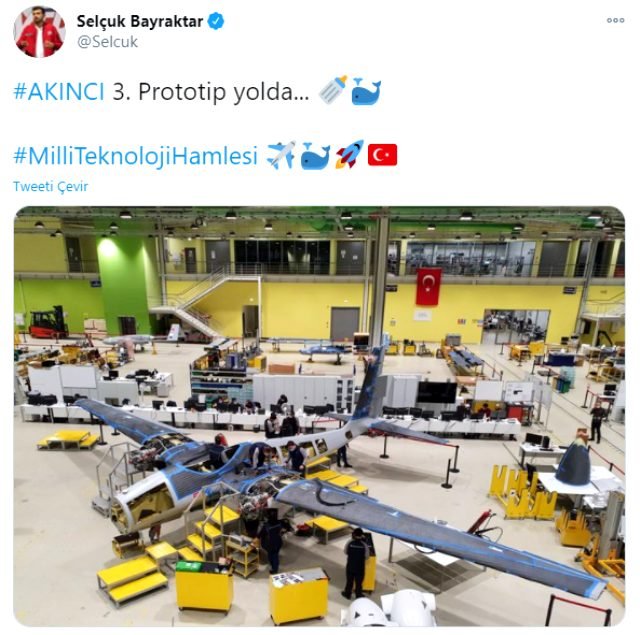Viewport: 640px width, 635px height.
Task: Click the red forklift in the photo
Action: (49, 322)
